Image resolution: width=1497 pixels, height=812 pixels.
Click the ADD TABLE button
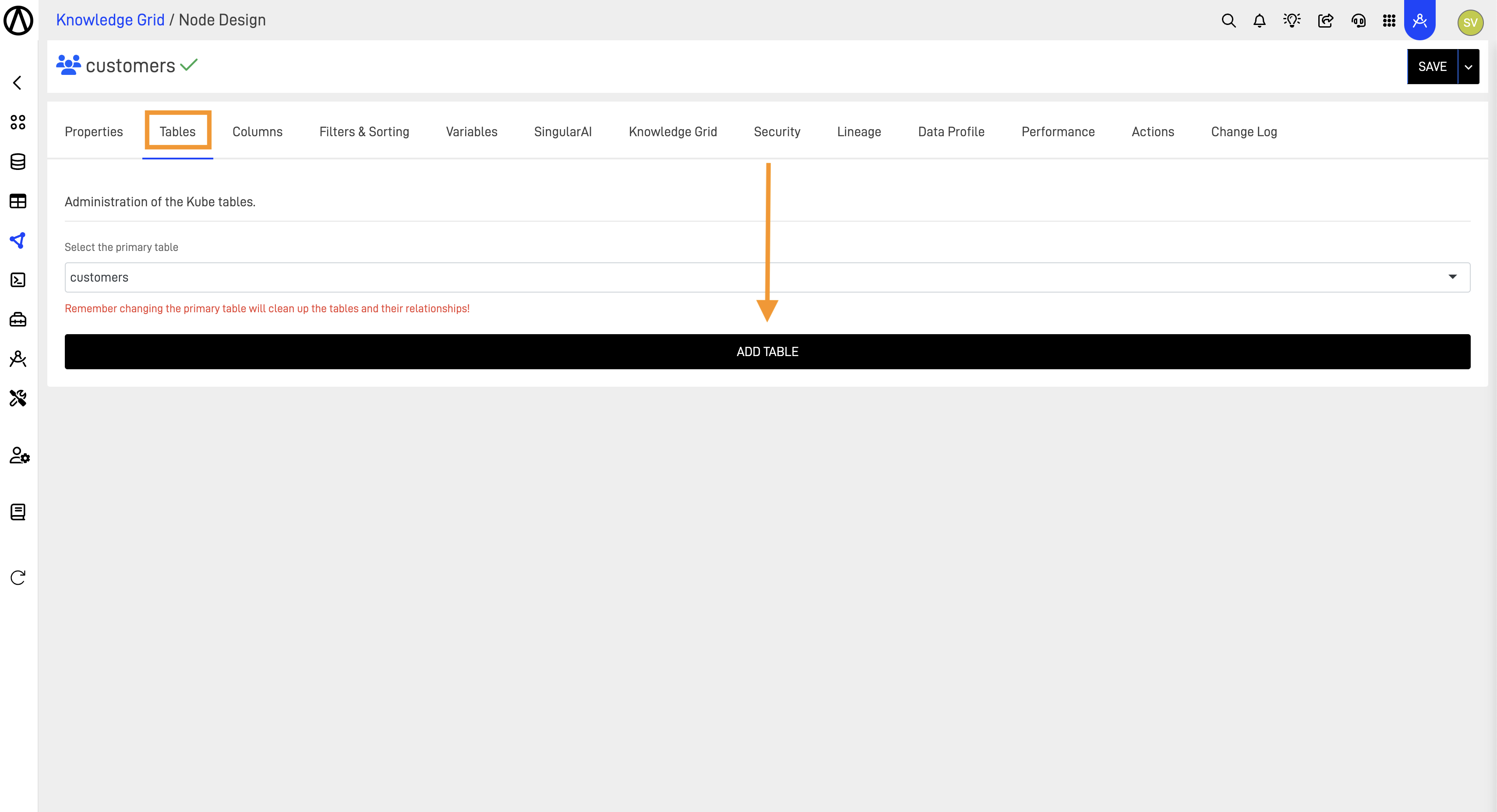click(x=767, y=352)
